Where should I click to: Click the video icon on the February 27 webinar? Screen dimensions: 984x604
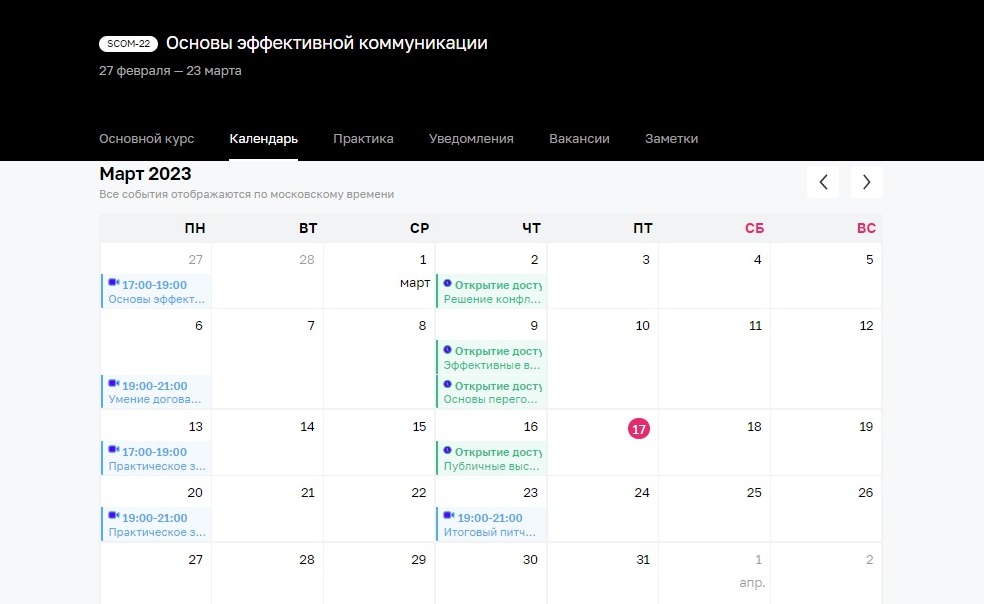[113, 283]
